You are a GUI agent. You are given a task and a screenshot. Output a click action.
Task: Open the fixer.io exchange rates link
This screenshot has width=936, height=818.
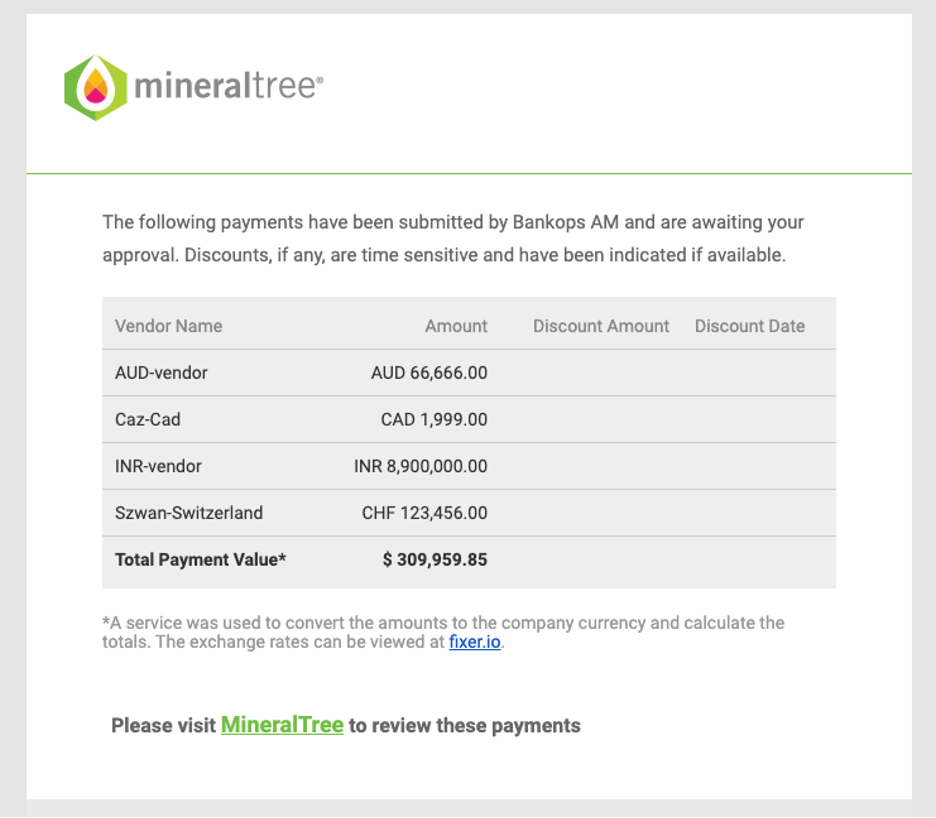pos(475,642)
